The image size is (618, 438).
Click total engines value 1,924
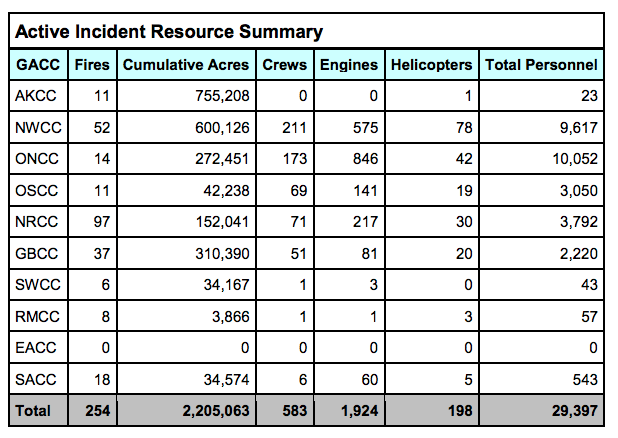[359, 411]
